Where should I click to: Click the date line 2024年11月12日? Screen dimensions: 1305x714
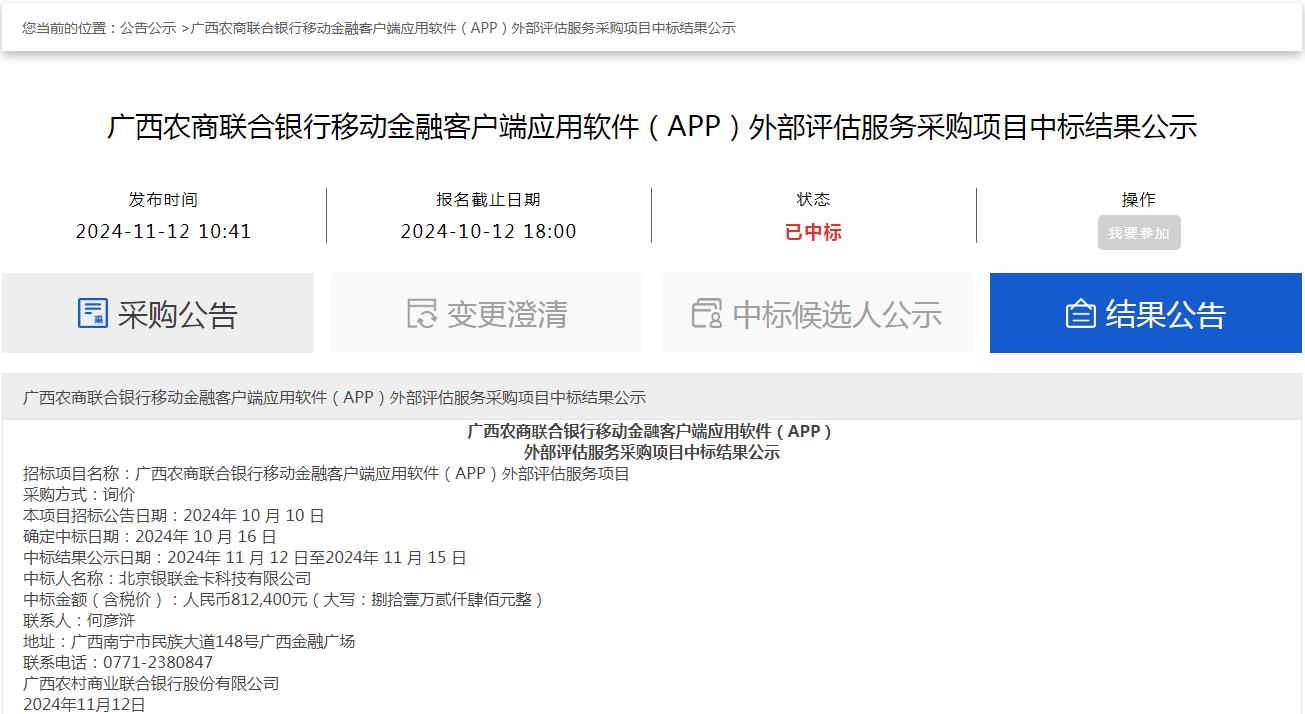(84, 705)
